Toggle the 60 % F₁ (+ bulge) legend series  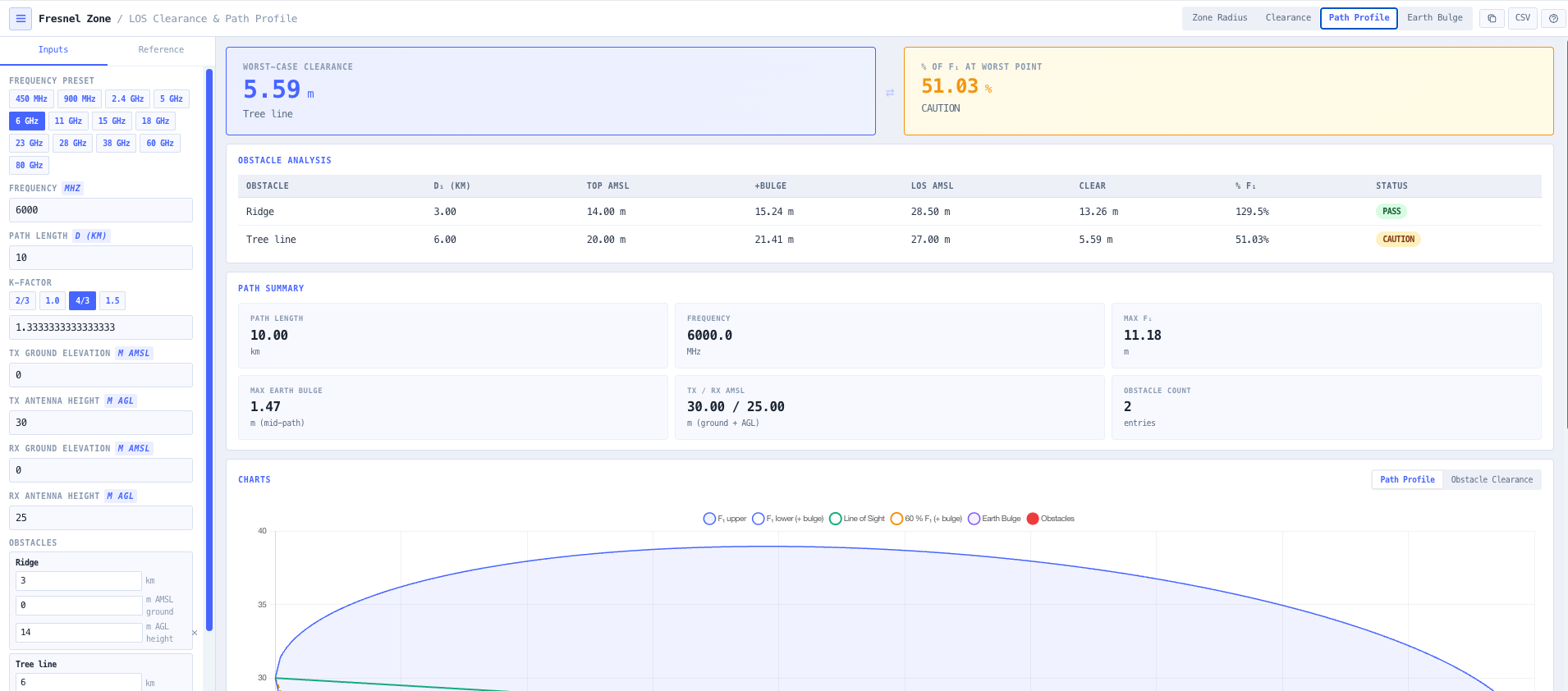pos(926,519)
